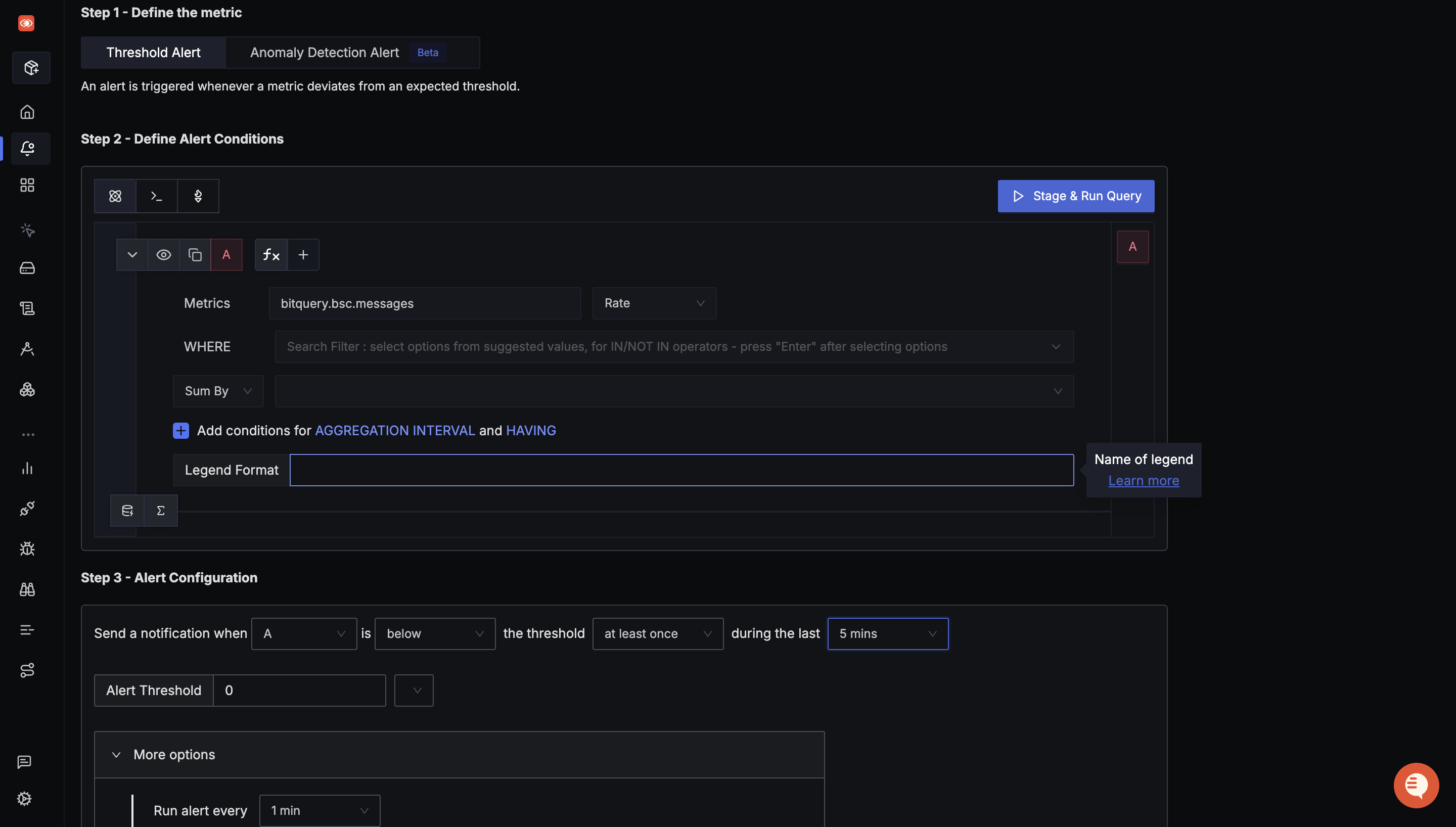Open the Settings gear in sidebar
This screenshot has height=827, width=1456.
(x=24, y=799)
